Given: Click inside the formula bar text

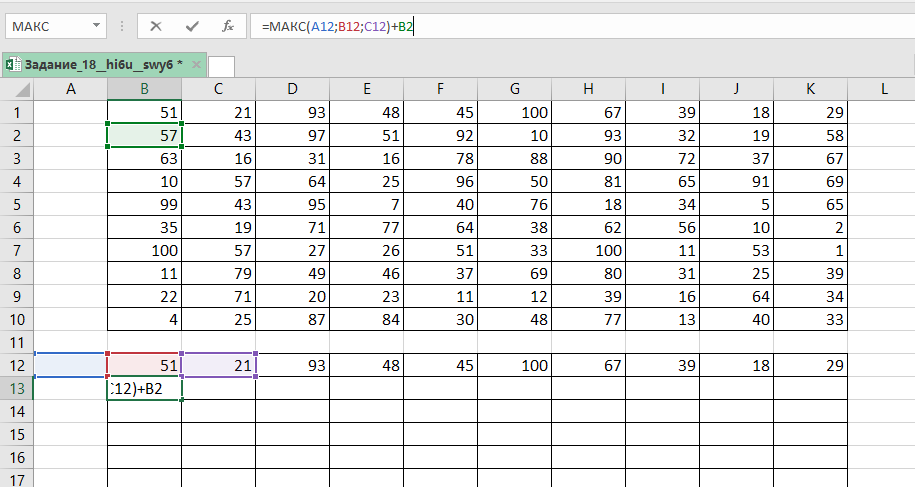Looking at the screenshot, I should coord(600,26).
